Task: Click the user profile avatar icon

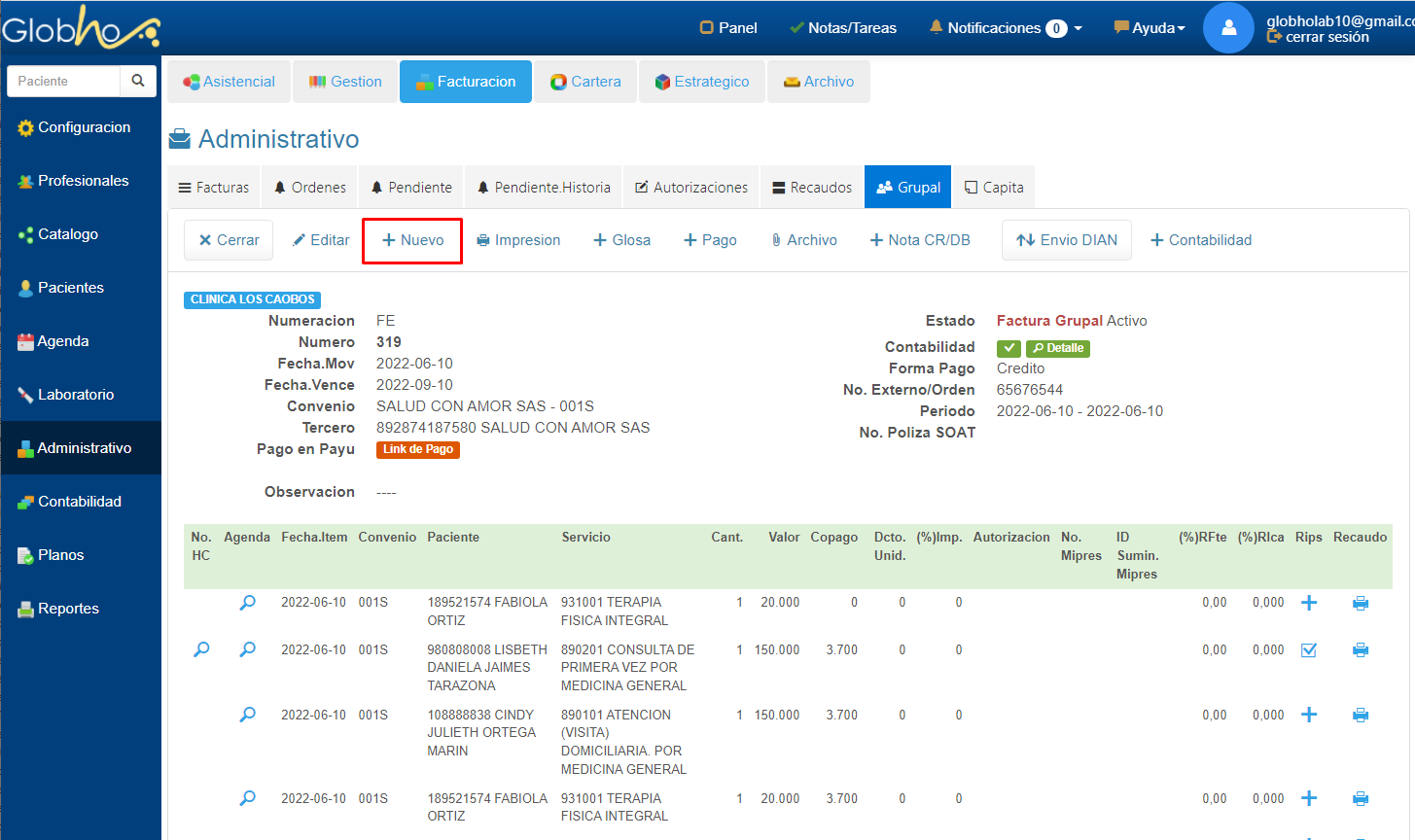Action: click(1228, 28)
